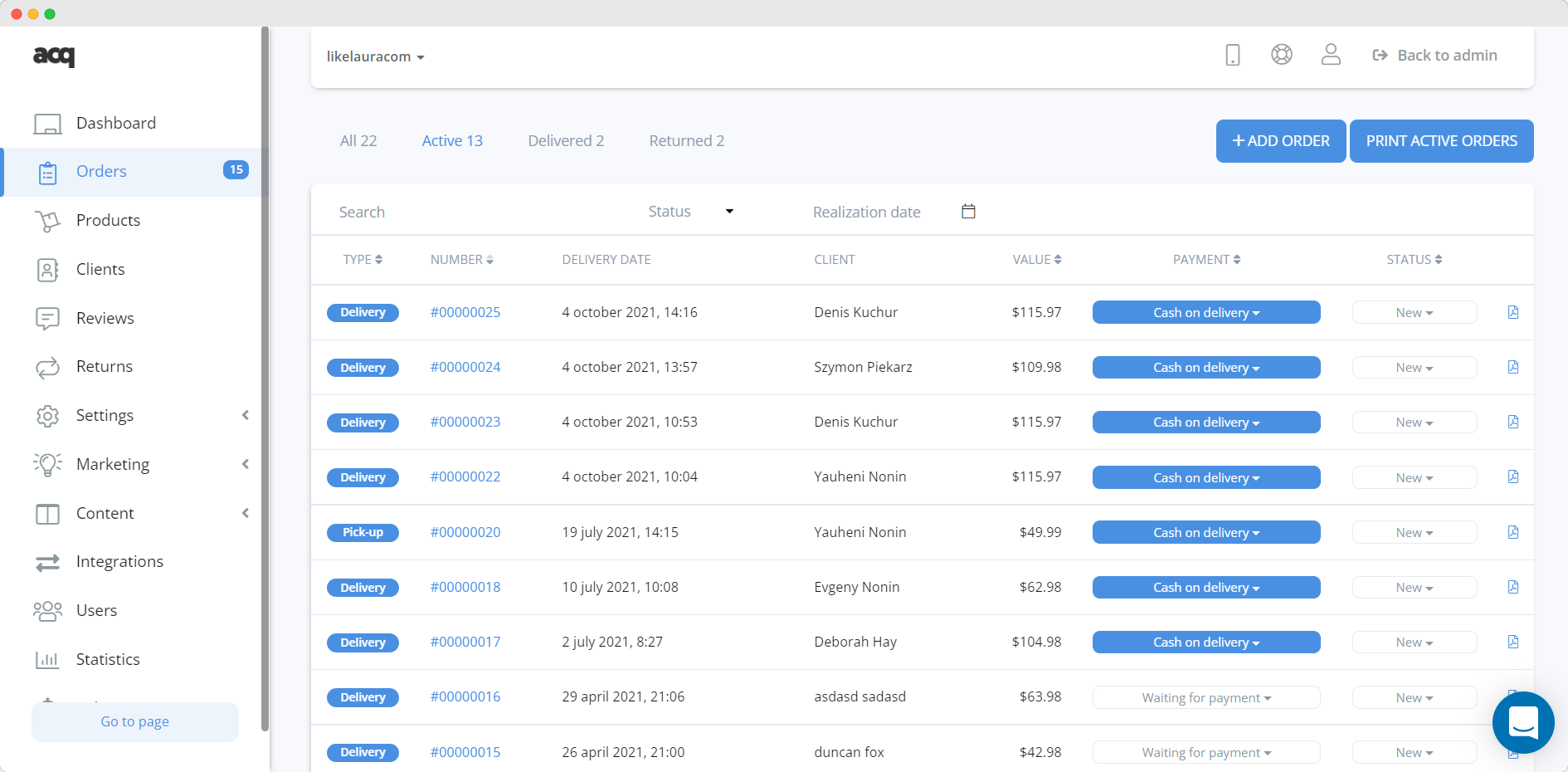The width and height of the screenshot is (1568, 772).
Task: Click the Pick-up type badge
Action: click(x=363, y=532)
